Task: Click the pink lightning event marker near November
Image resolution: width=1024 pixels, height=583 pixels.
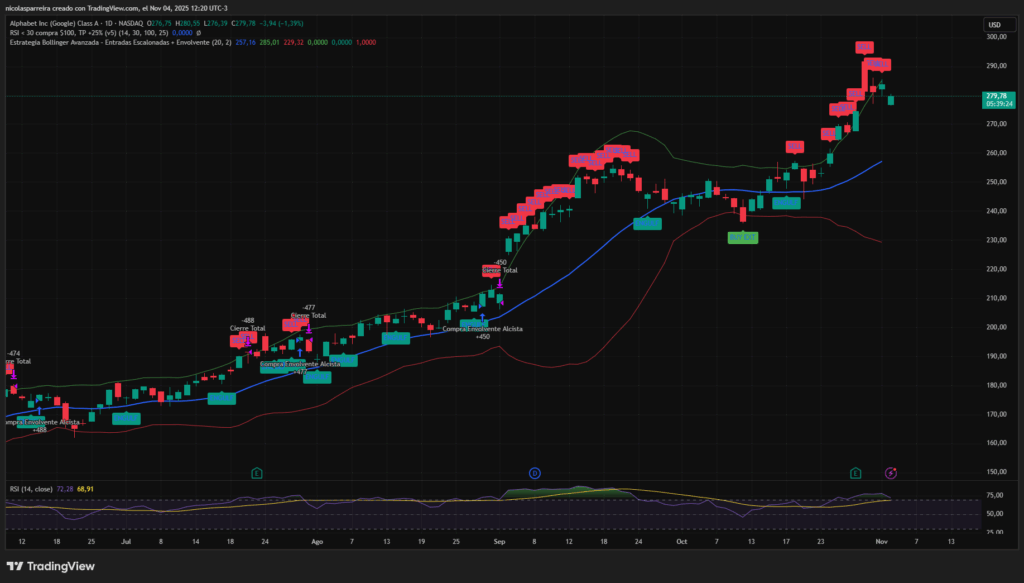Action: point(891,472)
